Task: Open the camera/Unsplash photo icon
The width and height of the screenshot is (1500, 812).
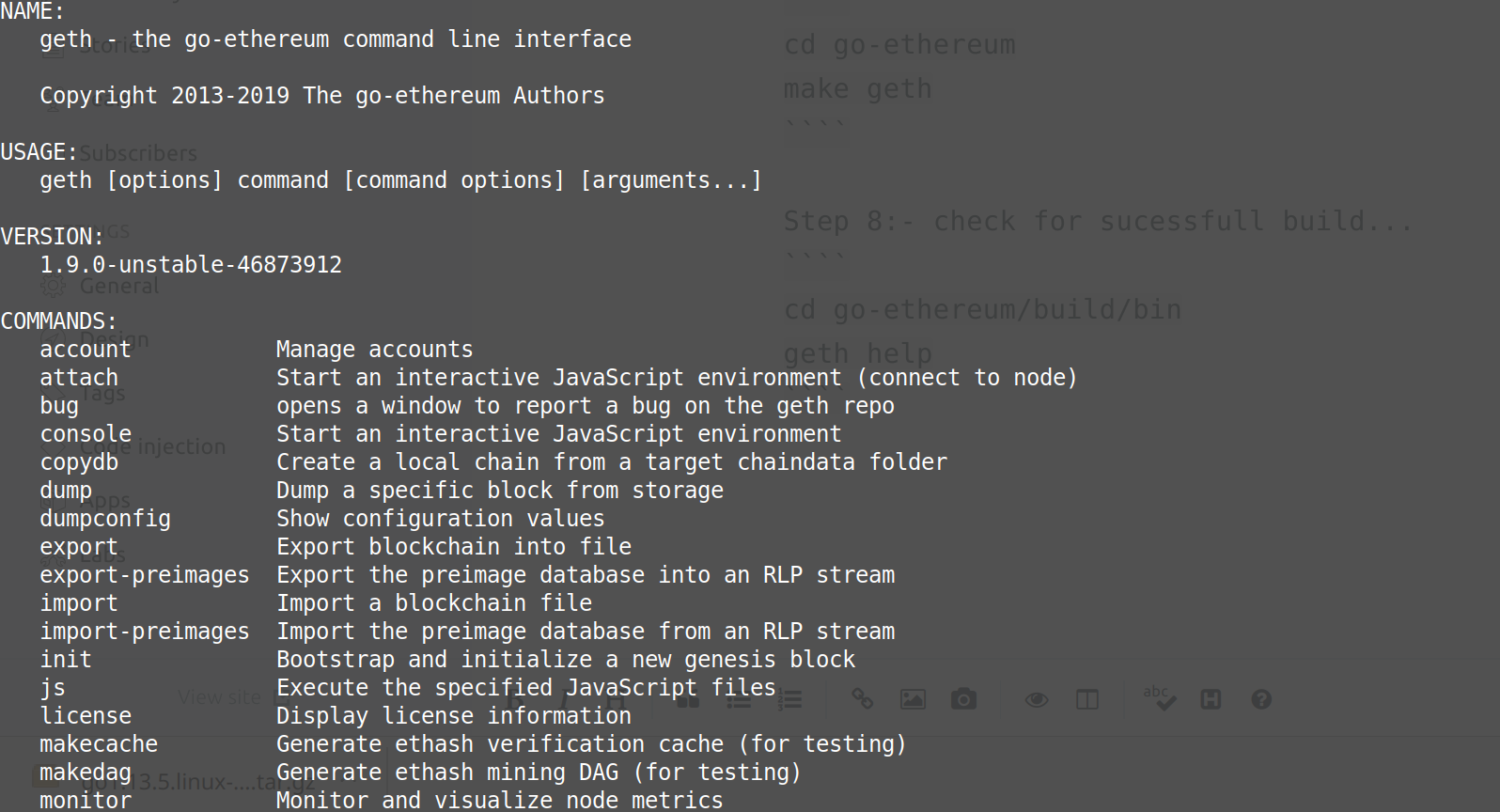Action: point(963,699)
